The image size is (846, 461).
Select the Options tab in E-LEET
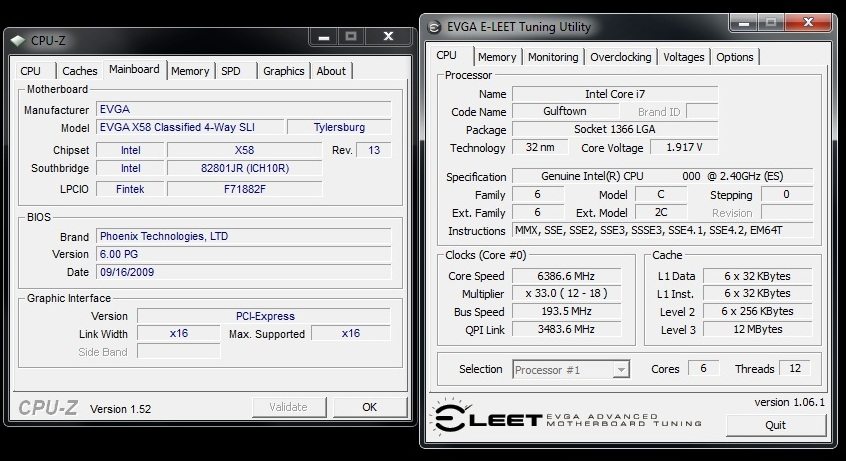[x=734, y=57]
